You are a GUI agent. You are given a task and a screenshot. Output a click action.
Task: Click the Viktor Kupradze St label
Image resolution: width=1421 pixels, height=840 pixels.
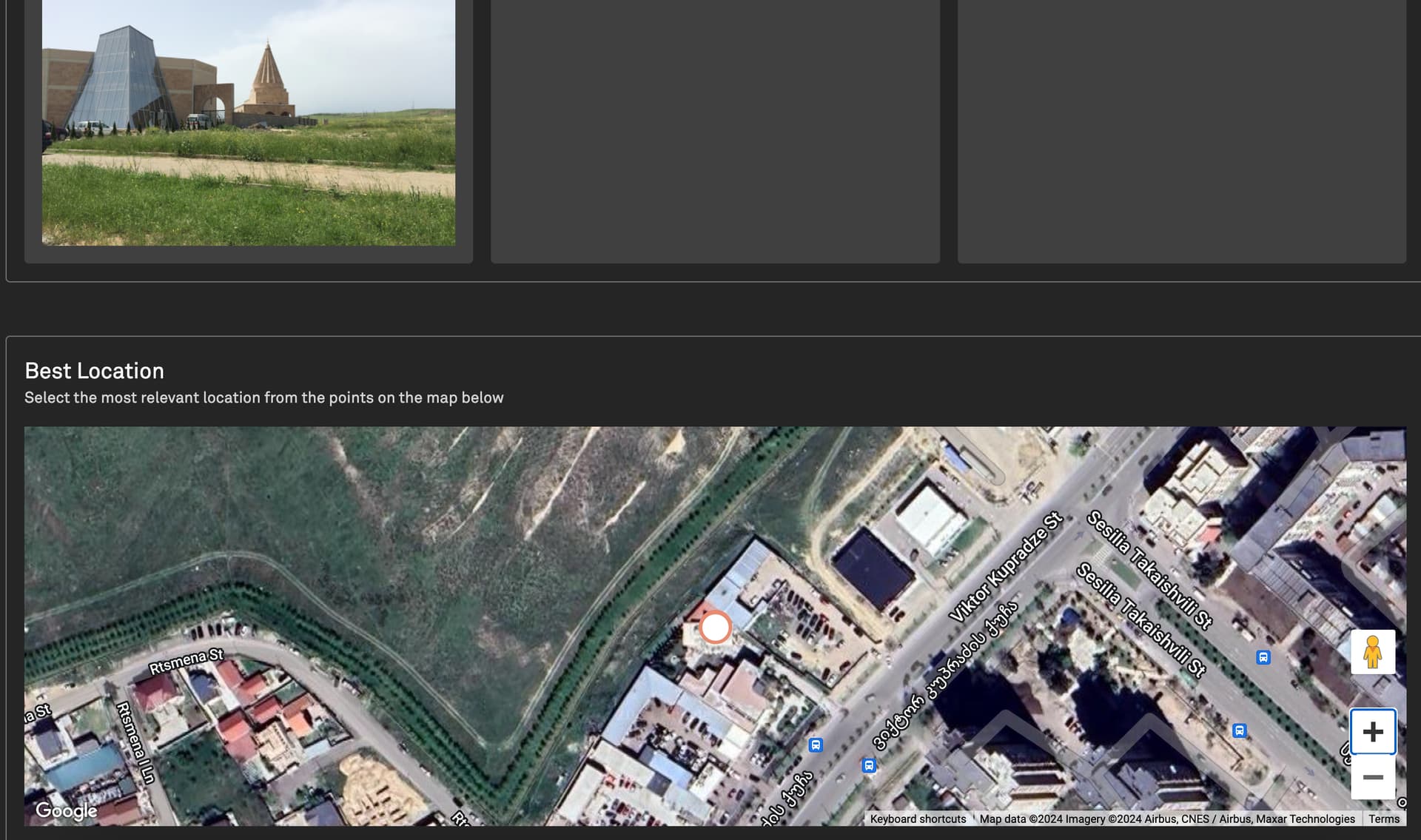[x=1006, y=568]
